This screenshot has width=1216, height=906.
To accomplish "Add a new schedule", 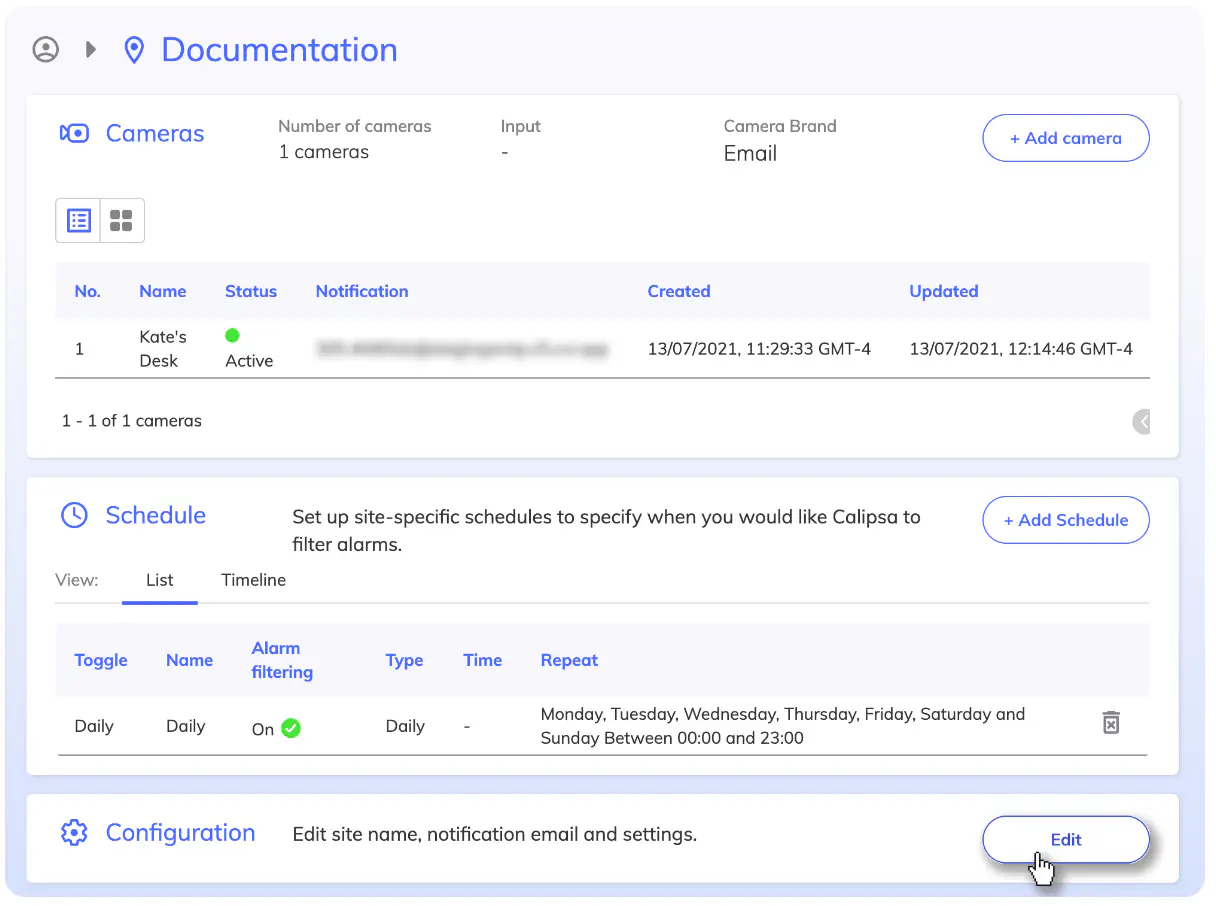I will tap(1065, 520).
